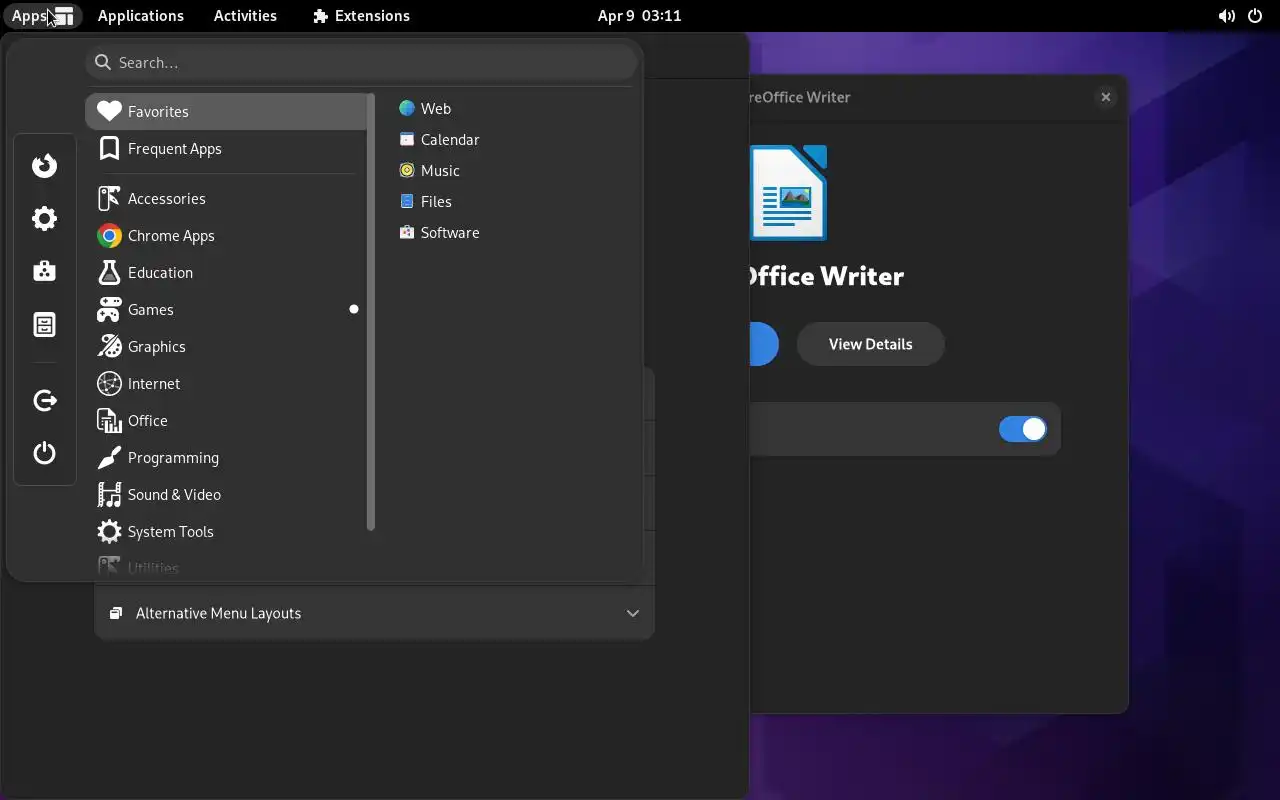Open the power menu in top bar
Viewport: 1280px width, 800px height.
[x=1255, y=16]
